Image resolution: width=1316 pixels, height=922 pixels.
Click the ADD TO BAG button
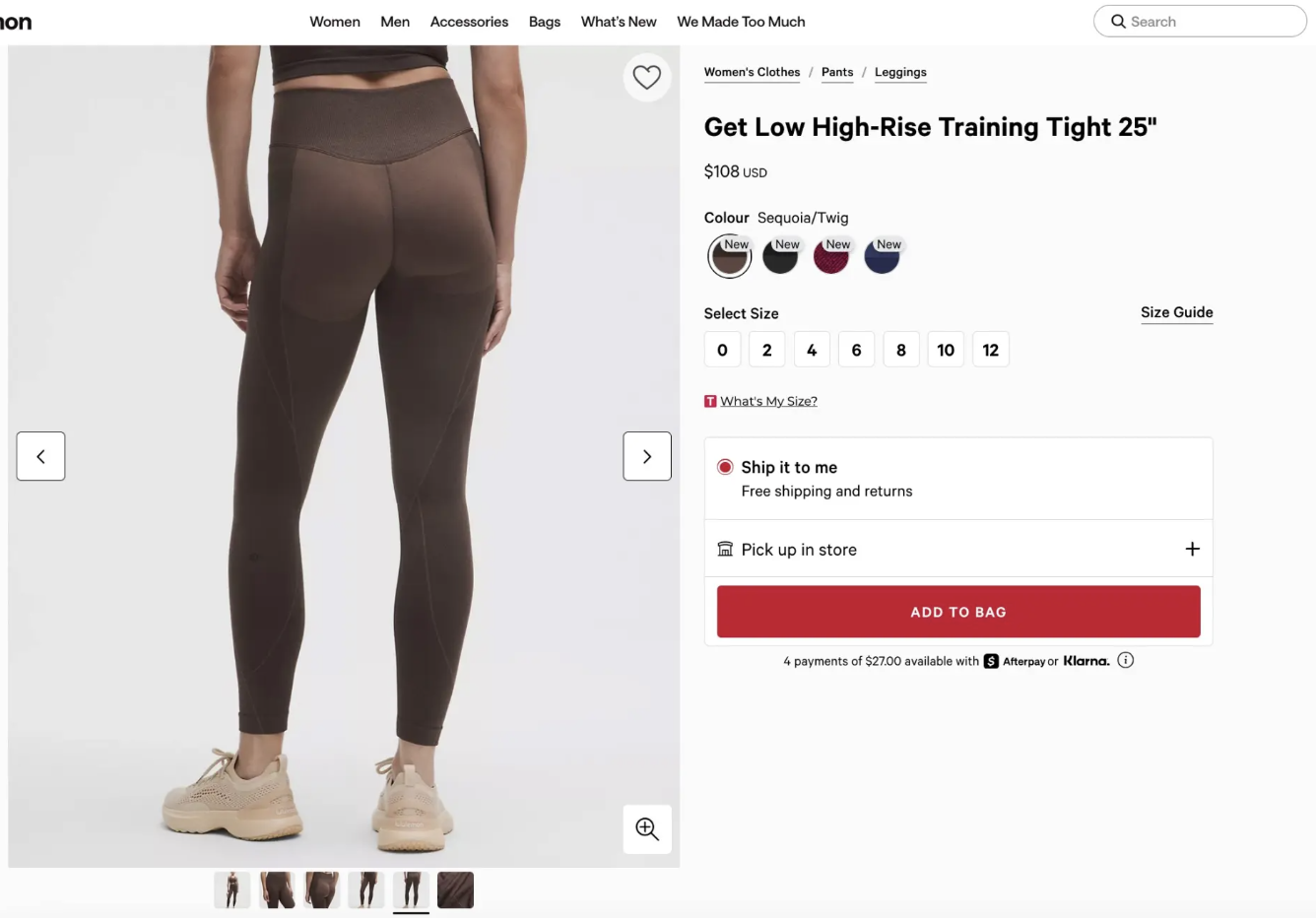pos(958,612)
